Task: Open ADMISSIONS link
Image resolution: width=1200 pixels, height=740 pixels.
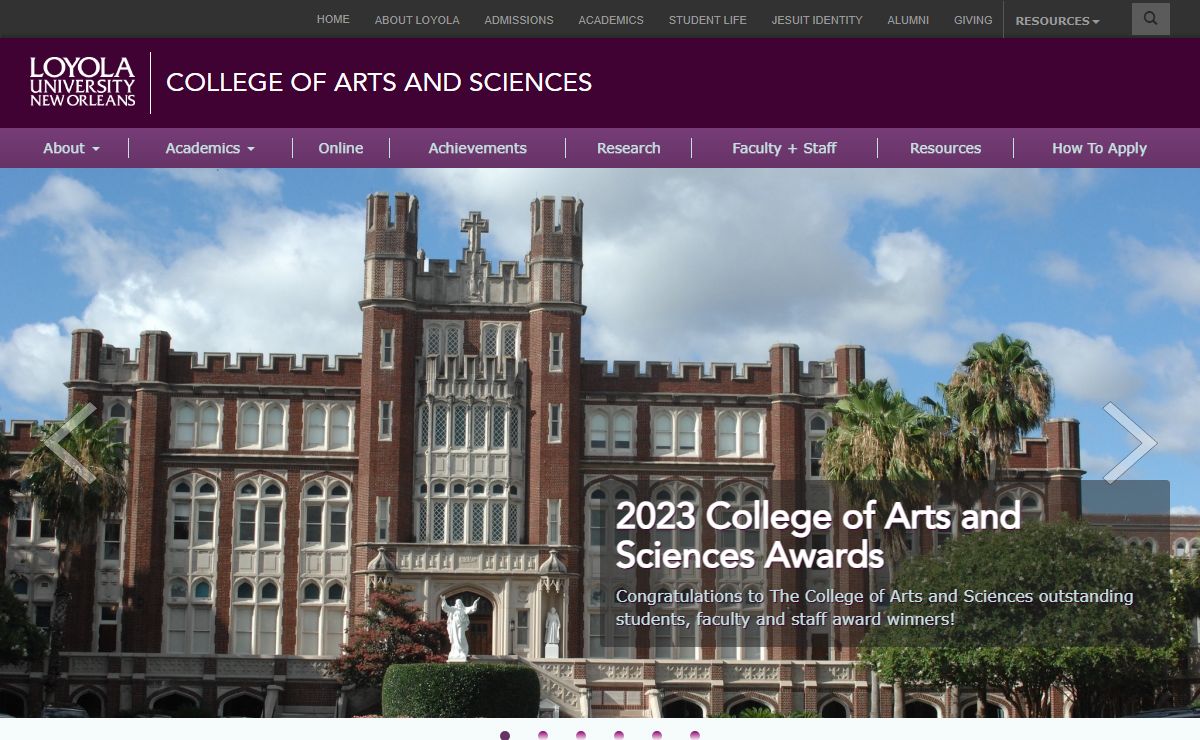Action: (x=519, y=20)
